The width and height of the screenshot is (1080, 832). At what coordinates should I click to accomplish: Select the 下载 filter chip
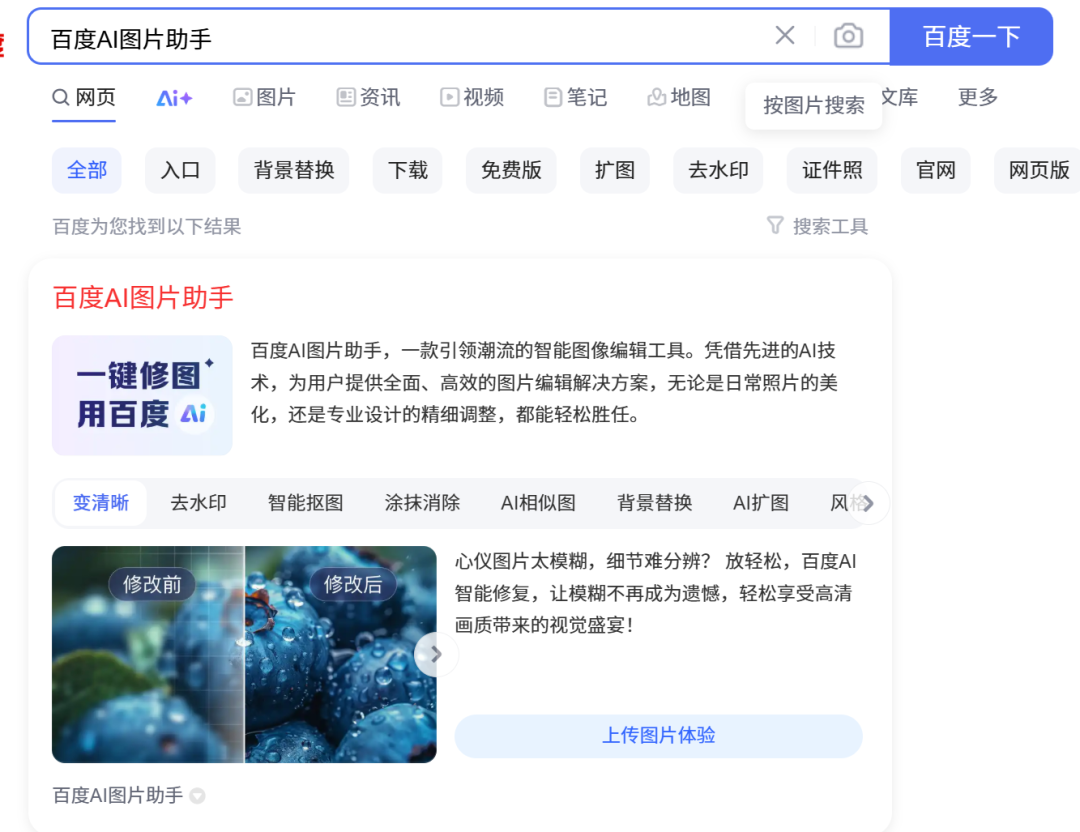pyautogui.click(x=408, y=170)
